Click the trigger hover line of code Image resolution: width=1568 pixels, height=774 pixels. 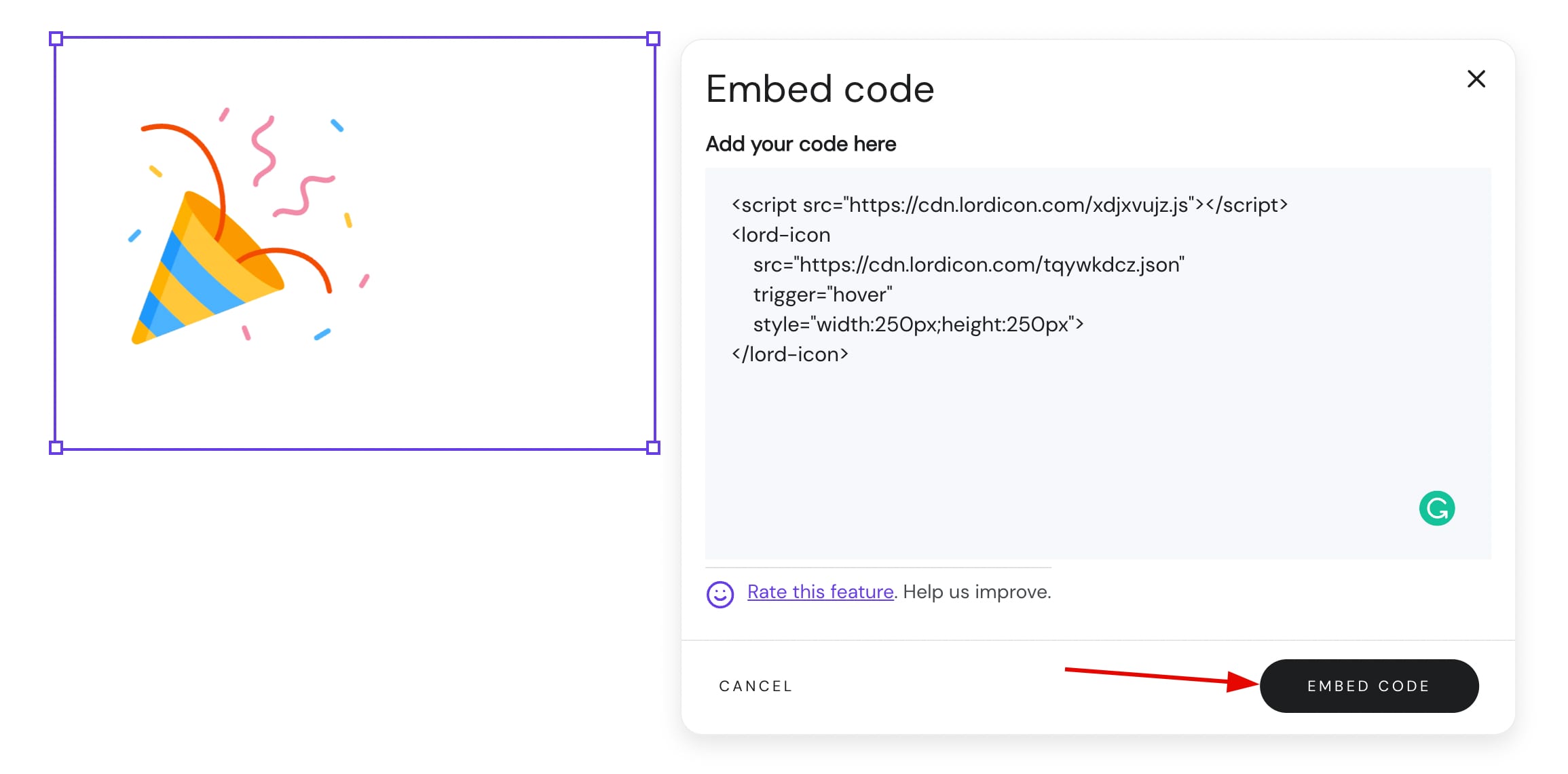click(x=822, y=294)
